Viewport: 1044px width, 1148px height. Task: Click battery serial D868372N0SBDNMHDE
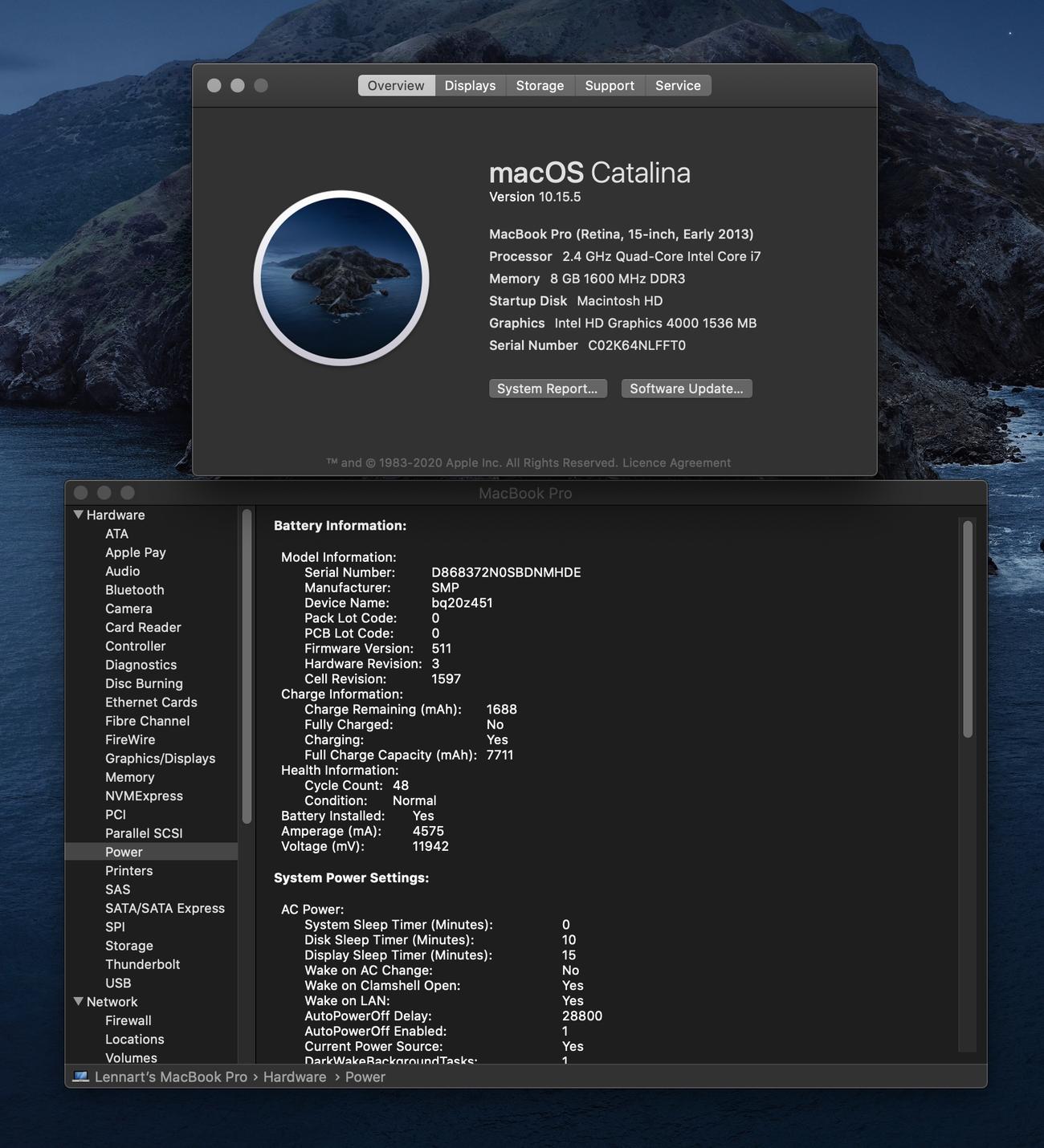point(506,572)
